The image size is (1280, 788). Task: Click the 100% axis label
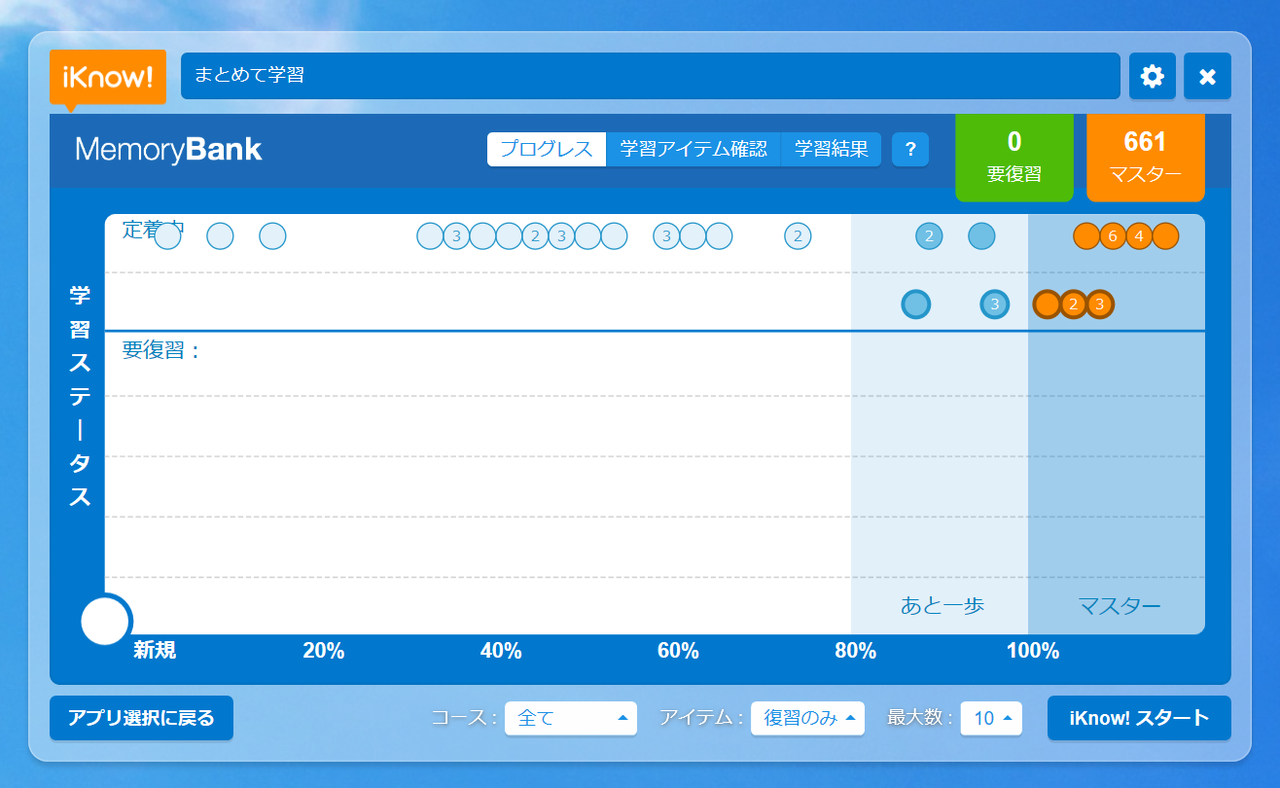click(1033, 651)
